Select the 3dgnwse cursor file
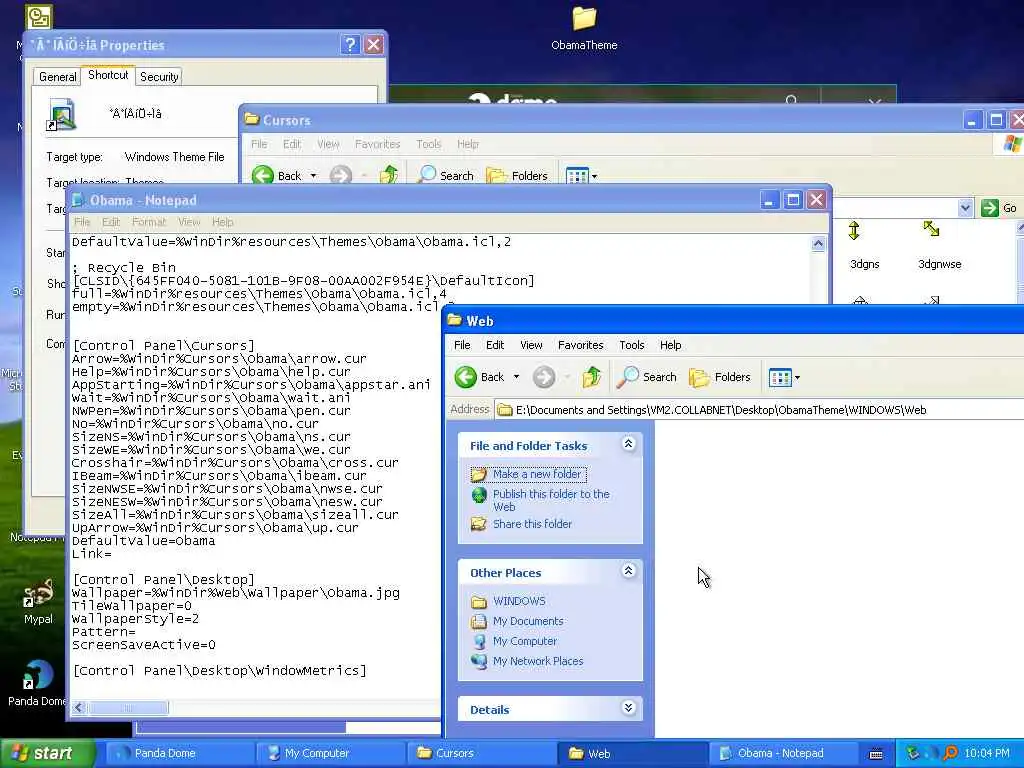 (939, 246)
